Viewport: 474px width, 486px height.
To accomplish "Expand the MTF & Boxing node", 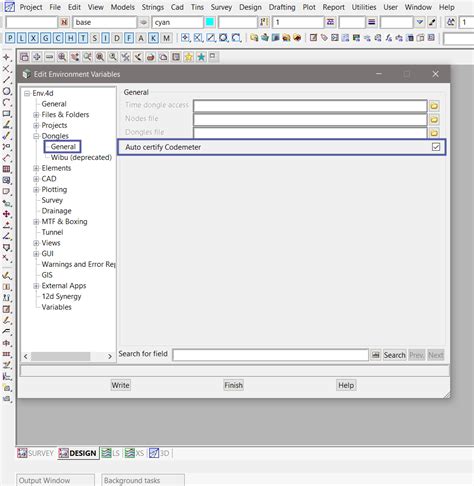I will (x=36, y=222).
